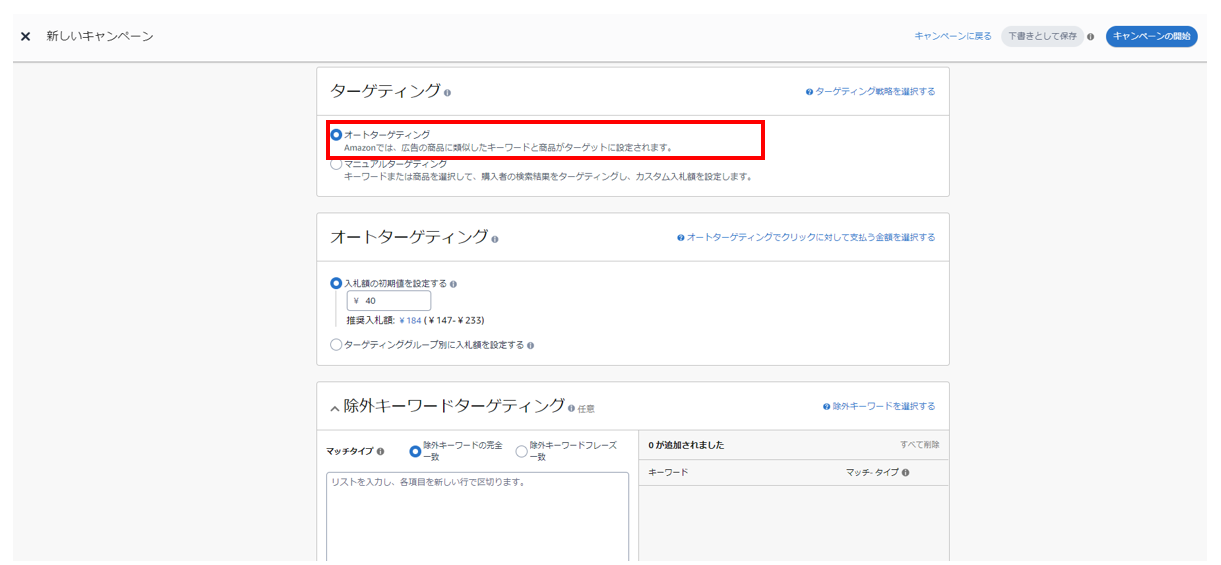This screenshot has width=1221, height=565.
Task: Click the default bid input showing 40
Action: 389,301
